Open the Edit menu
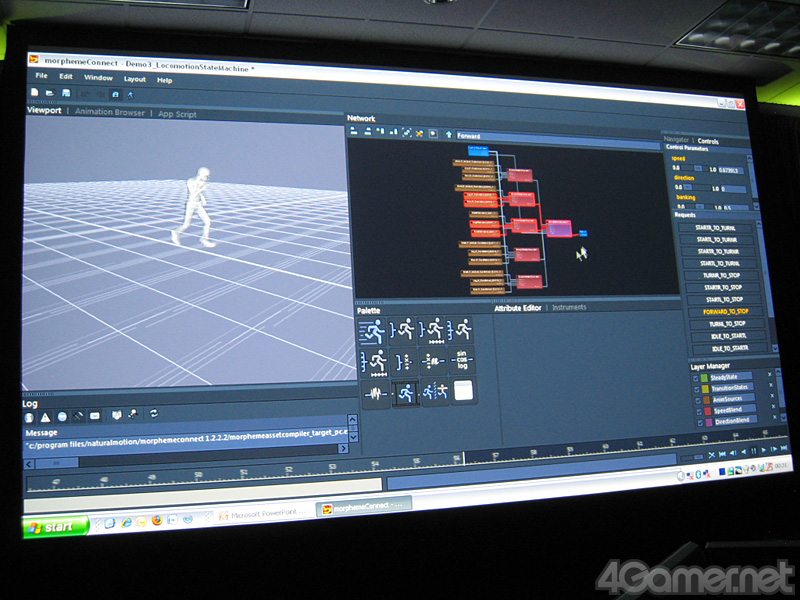This screenshot has height=600, width=800. pos(66,77)
